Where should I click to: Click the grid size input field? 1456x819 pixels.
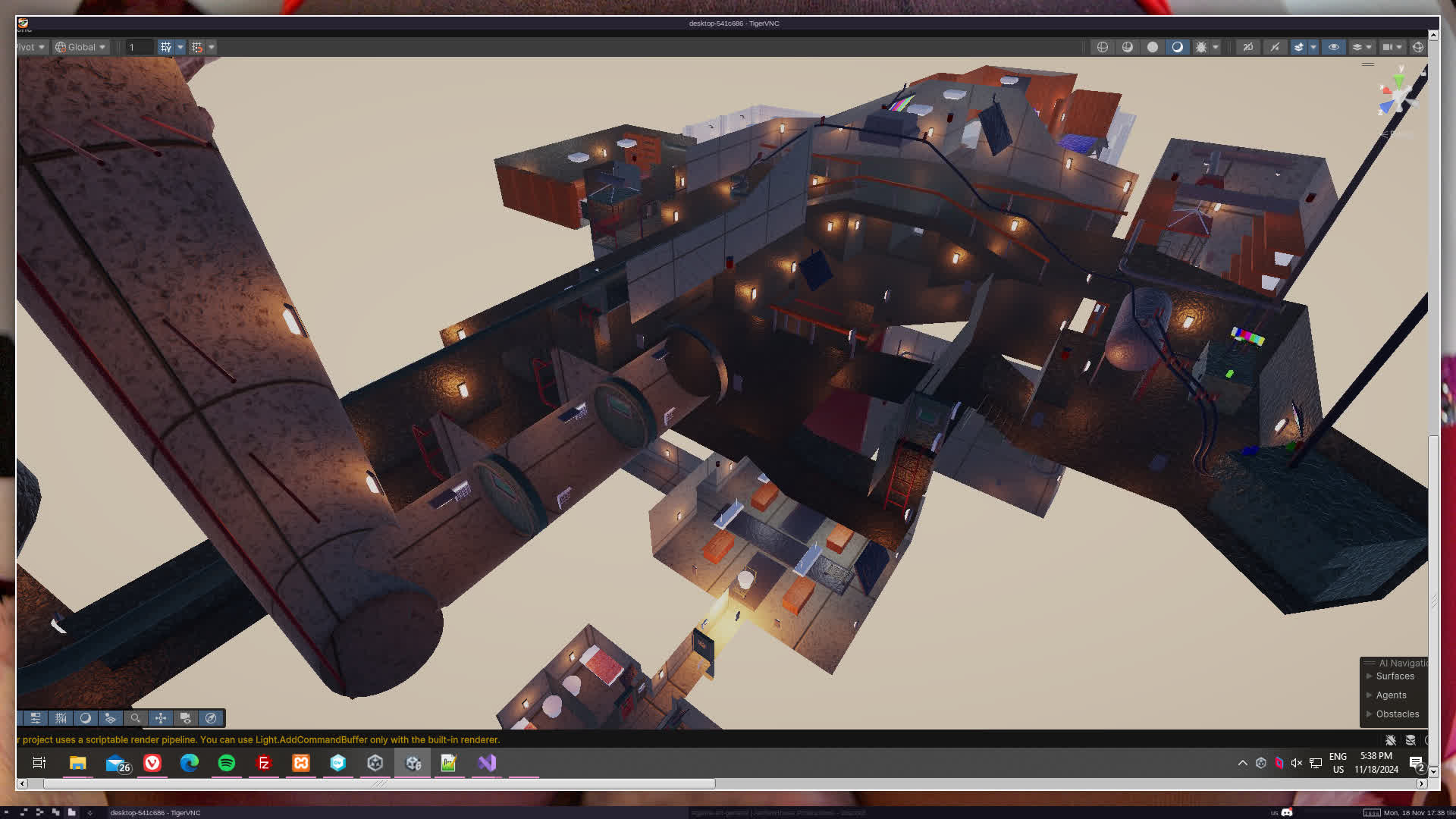click(x=139, y=47)
